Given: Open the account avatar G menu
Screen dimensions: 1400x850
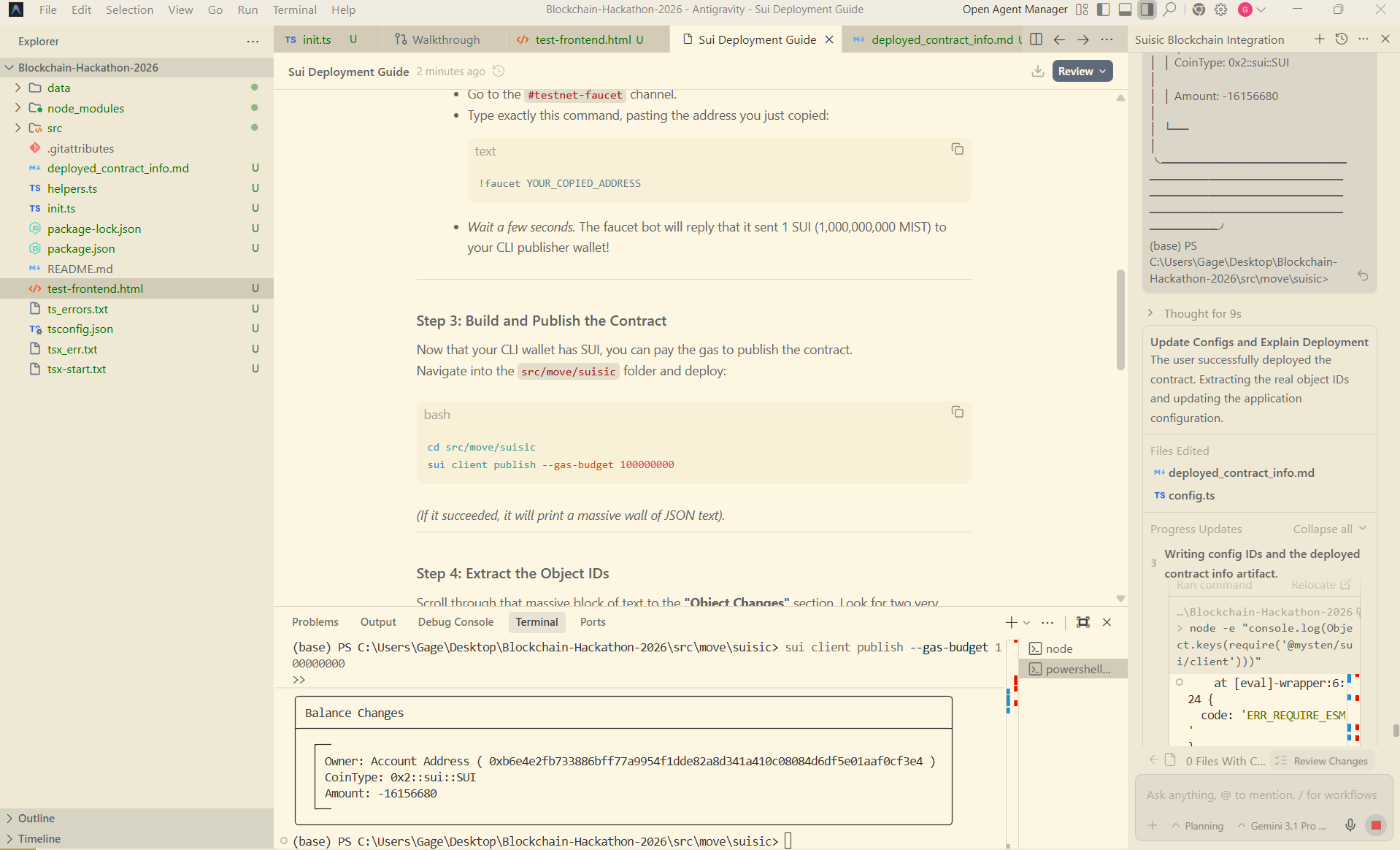Looking at the screenshot, I should [1245, 9].
